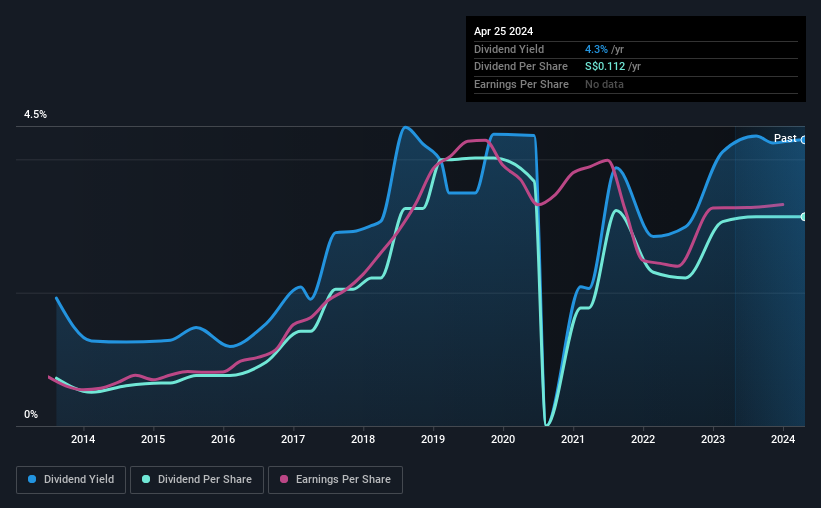Click the S$0.112 dividend per share value
The image size is (821, 508).
[x=605, y=67]
